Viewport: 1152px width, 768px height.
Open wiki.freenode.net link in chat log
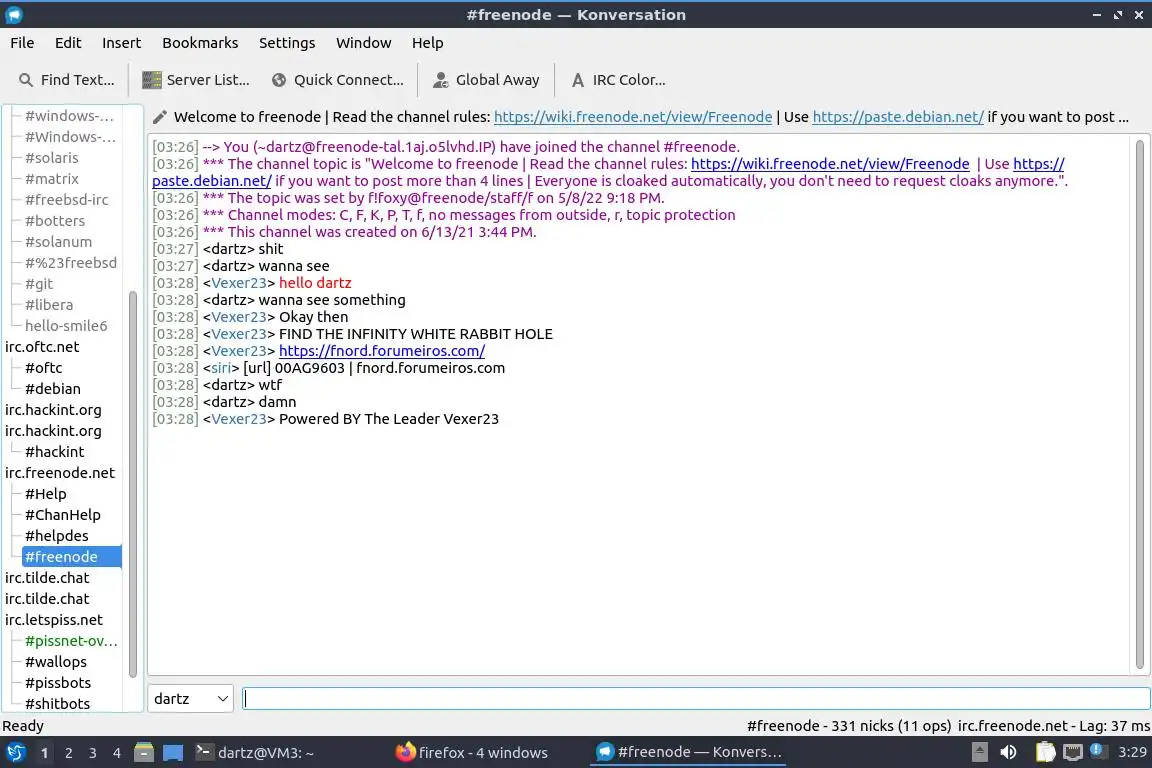pos(829,164)
